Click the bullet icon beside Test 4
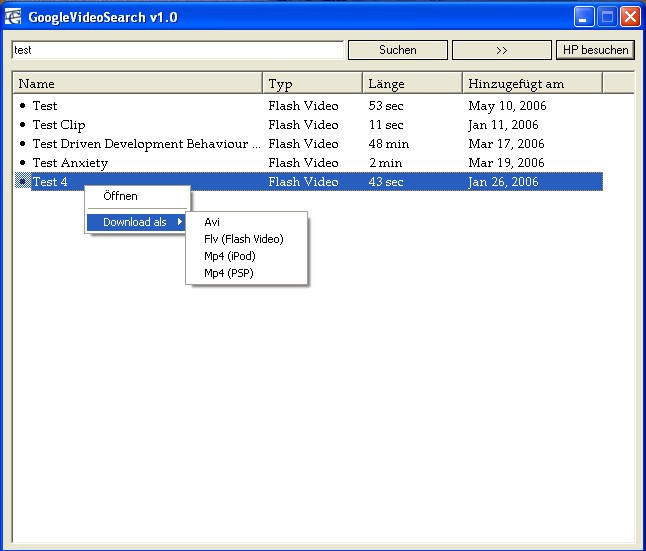The image size is (646, 551). pos(23,181)
